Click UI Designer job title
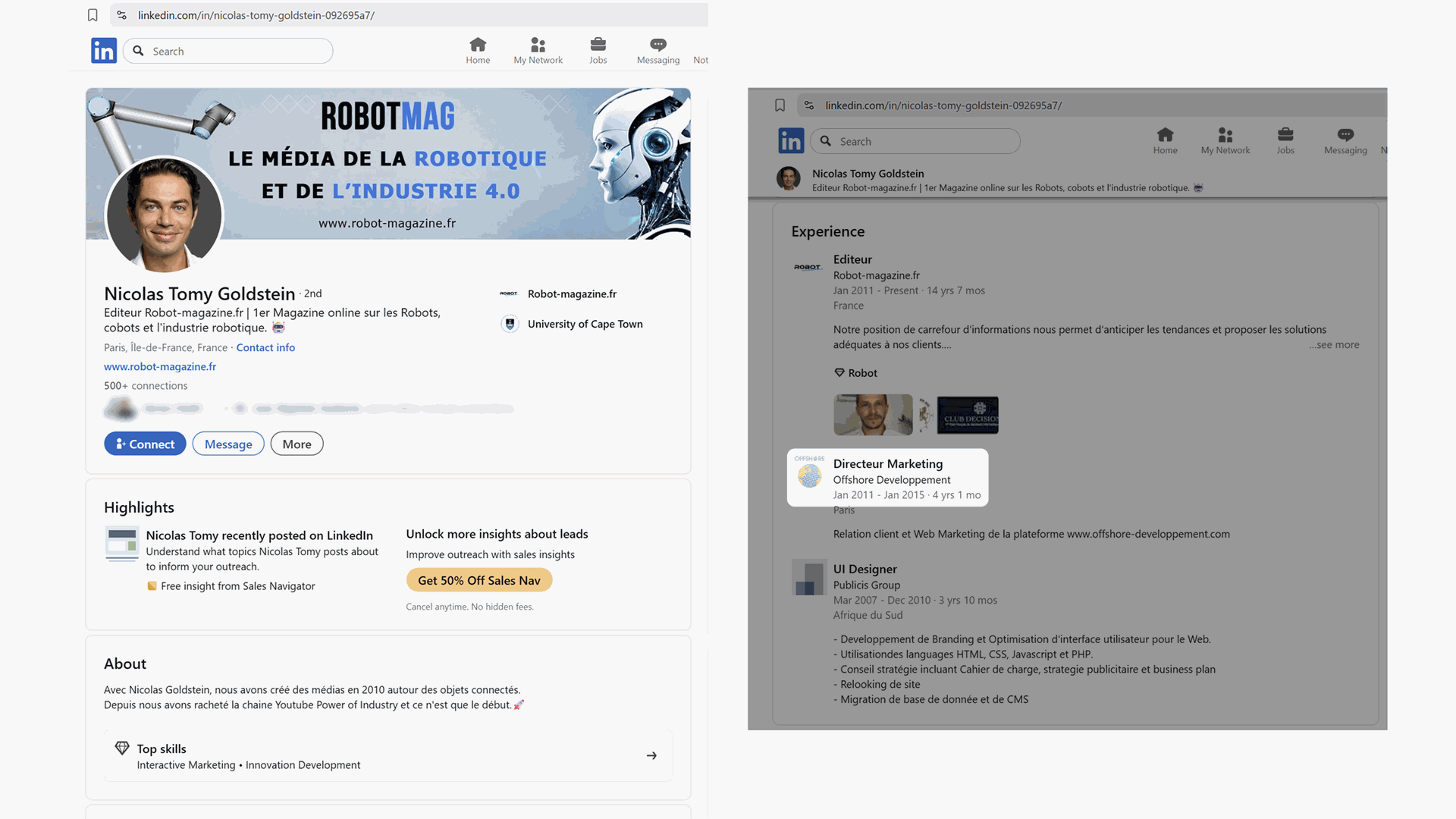Viewport: 1456px width, 819px height. [x=864, y=569]
